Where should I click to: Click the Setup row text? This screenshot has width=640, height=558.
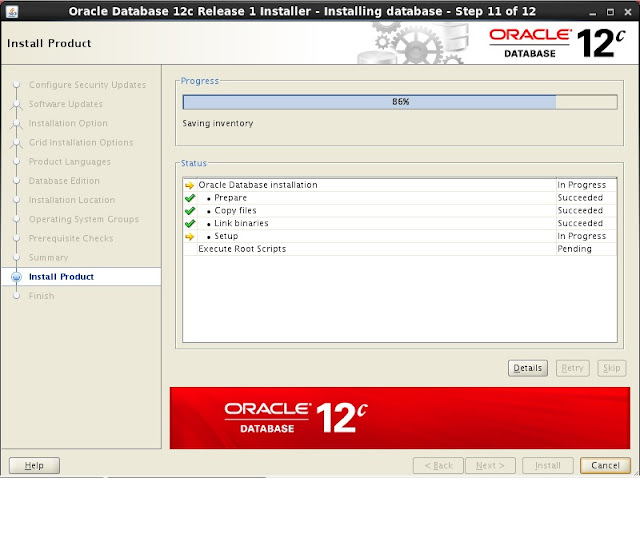pos(226,236)
